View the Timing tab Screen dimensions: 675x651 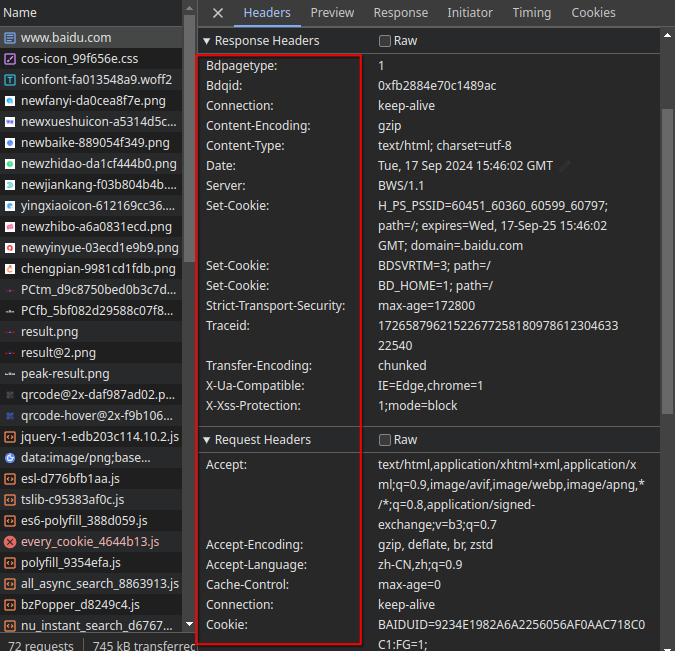(x=531, y=13)
